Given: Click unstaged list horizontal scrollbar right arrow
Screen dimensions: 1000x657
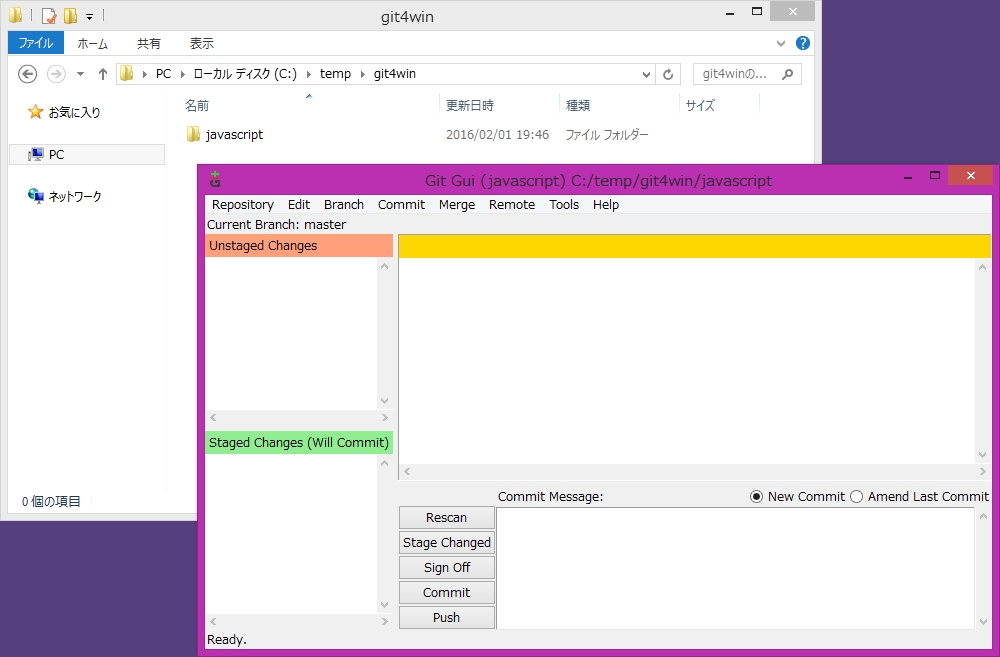Looking at the screenshot, I should (x=385, y=417).
